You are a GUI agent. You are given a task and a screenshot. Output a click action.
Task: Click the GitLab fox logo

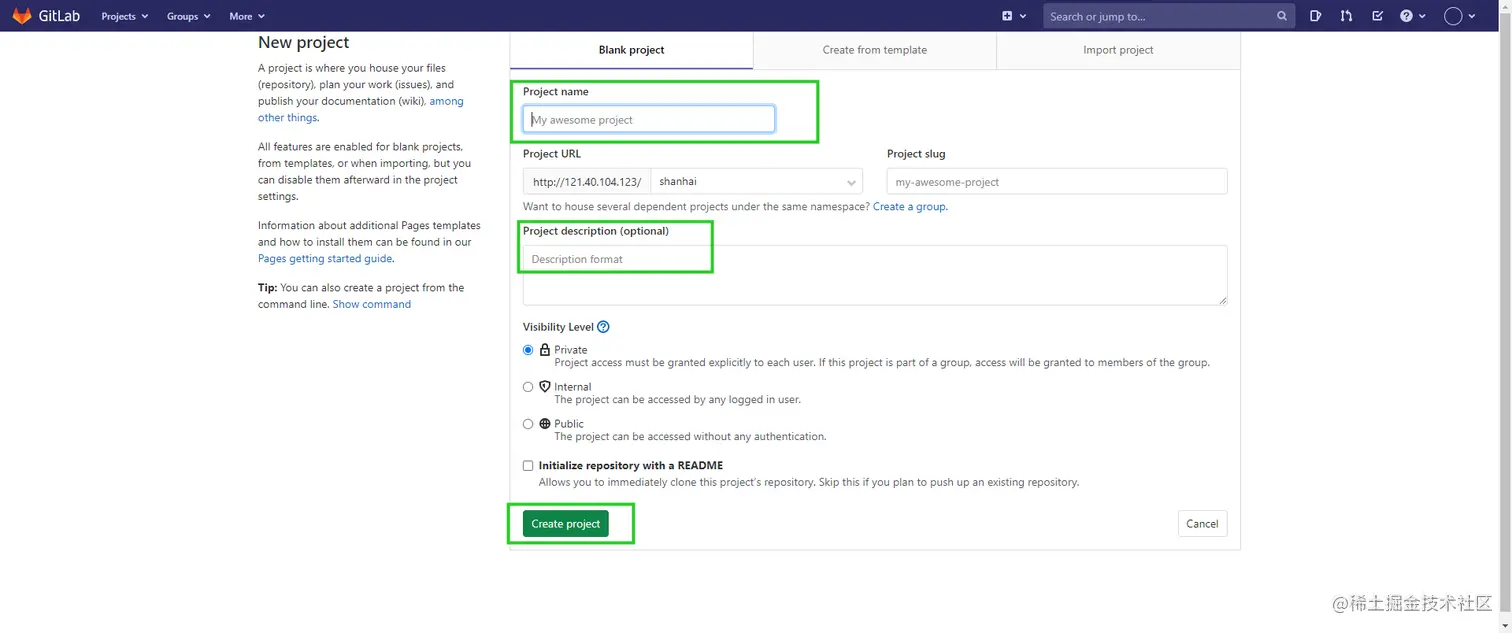coord(22,16)
